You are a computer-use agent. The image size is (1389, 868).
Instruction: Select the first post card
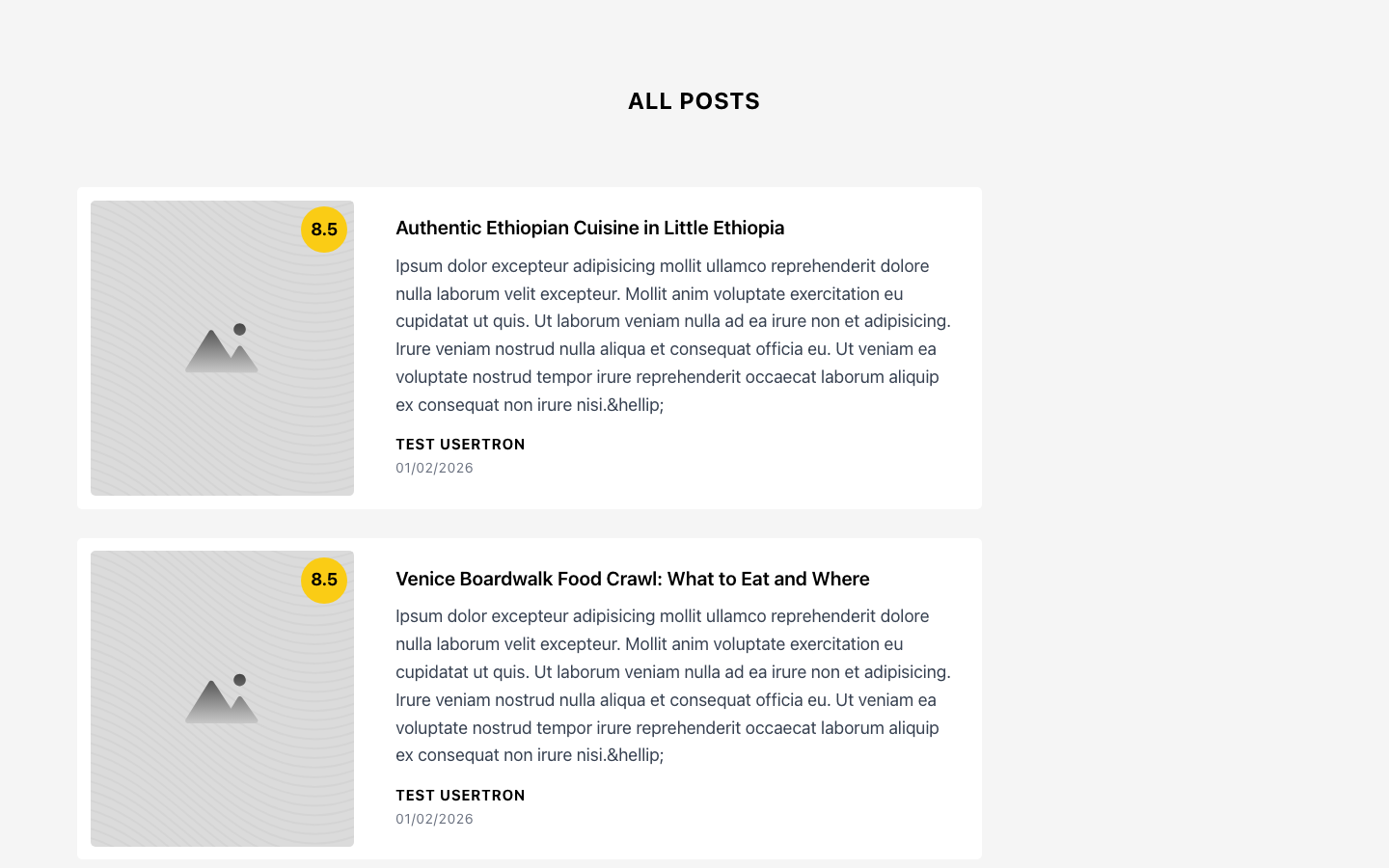(529, 348)
